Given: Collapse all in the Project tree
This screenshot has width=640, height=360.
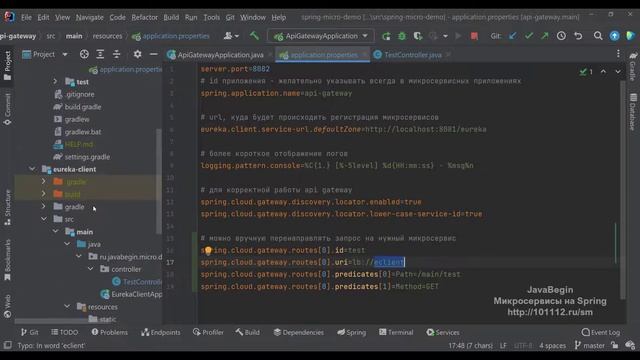Looking at the screenshot, I should coord(116,54).
